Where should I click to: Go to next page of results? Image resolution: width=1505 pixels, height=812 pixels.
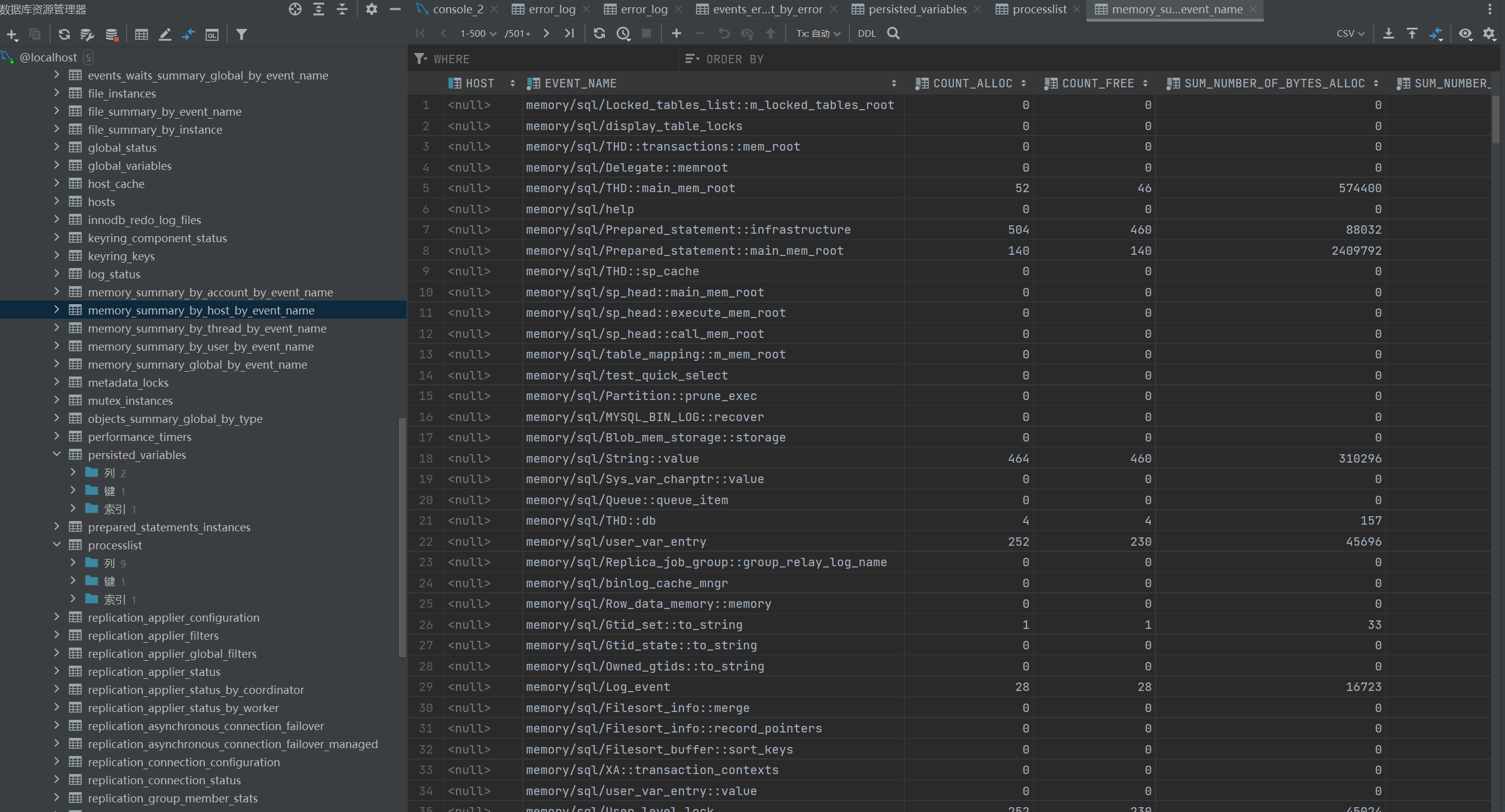546,33
